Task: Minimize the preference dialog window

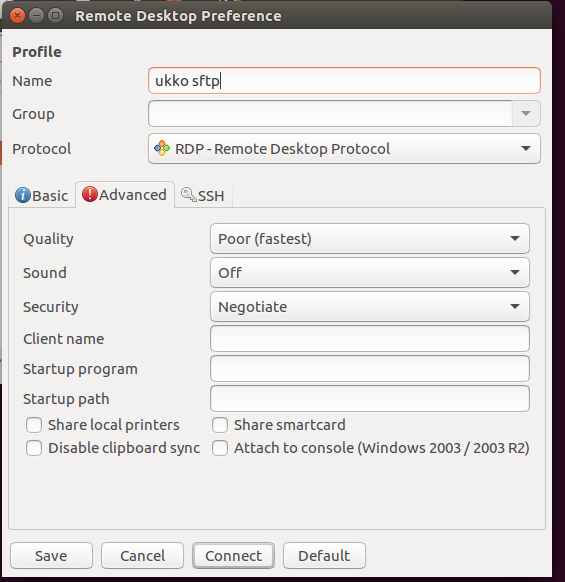Action: (x=36, y=16)
